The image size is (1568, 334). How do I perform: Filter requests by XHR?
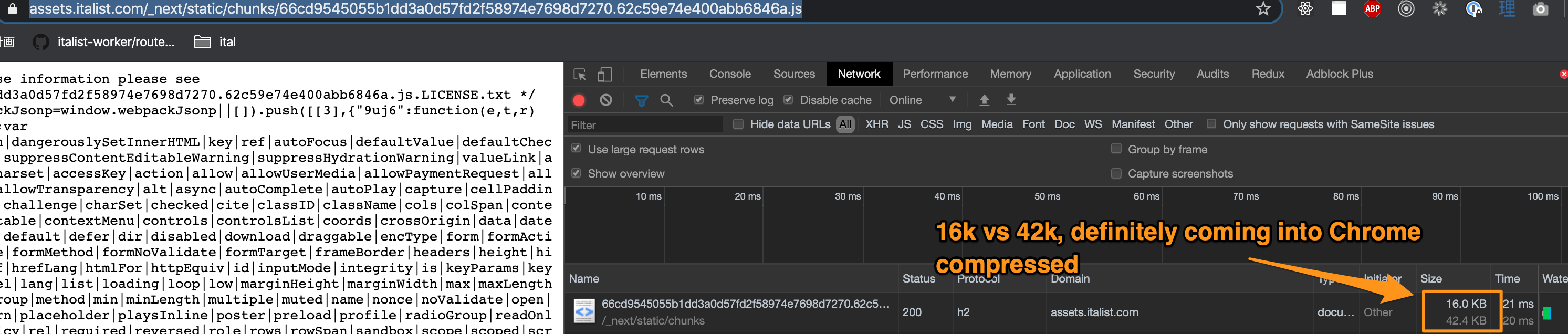876,124
